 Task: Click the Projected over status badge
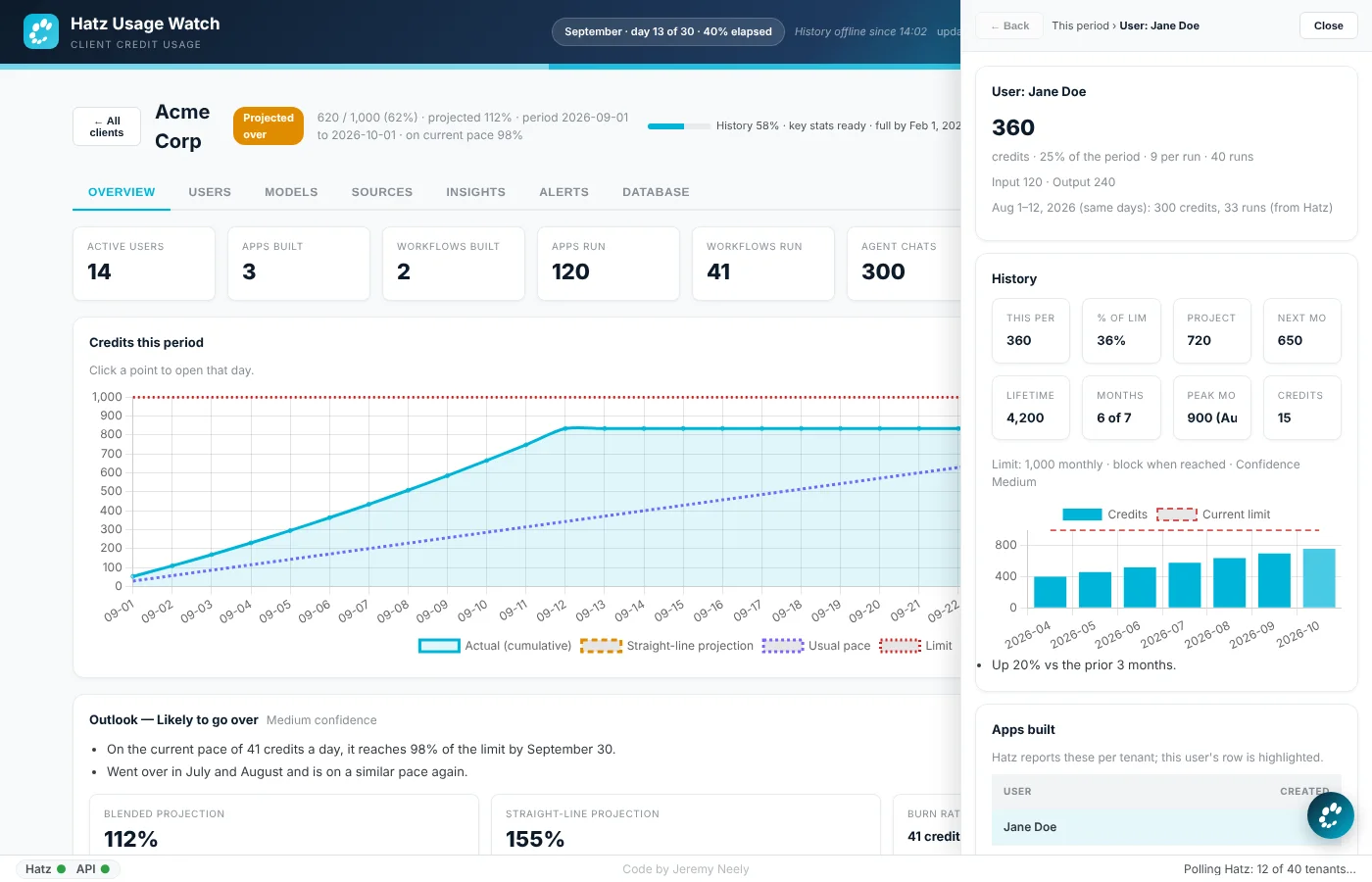269,126
